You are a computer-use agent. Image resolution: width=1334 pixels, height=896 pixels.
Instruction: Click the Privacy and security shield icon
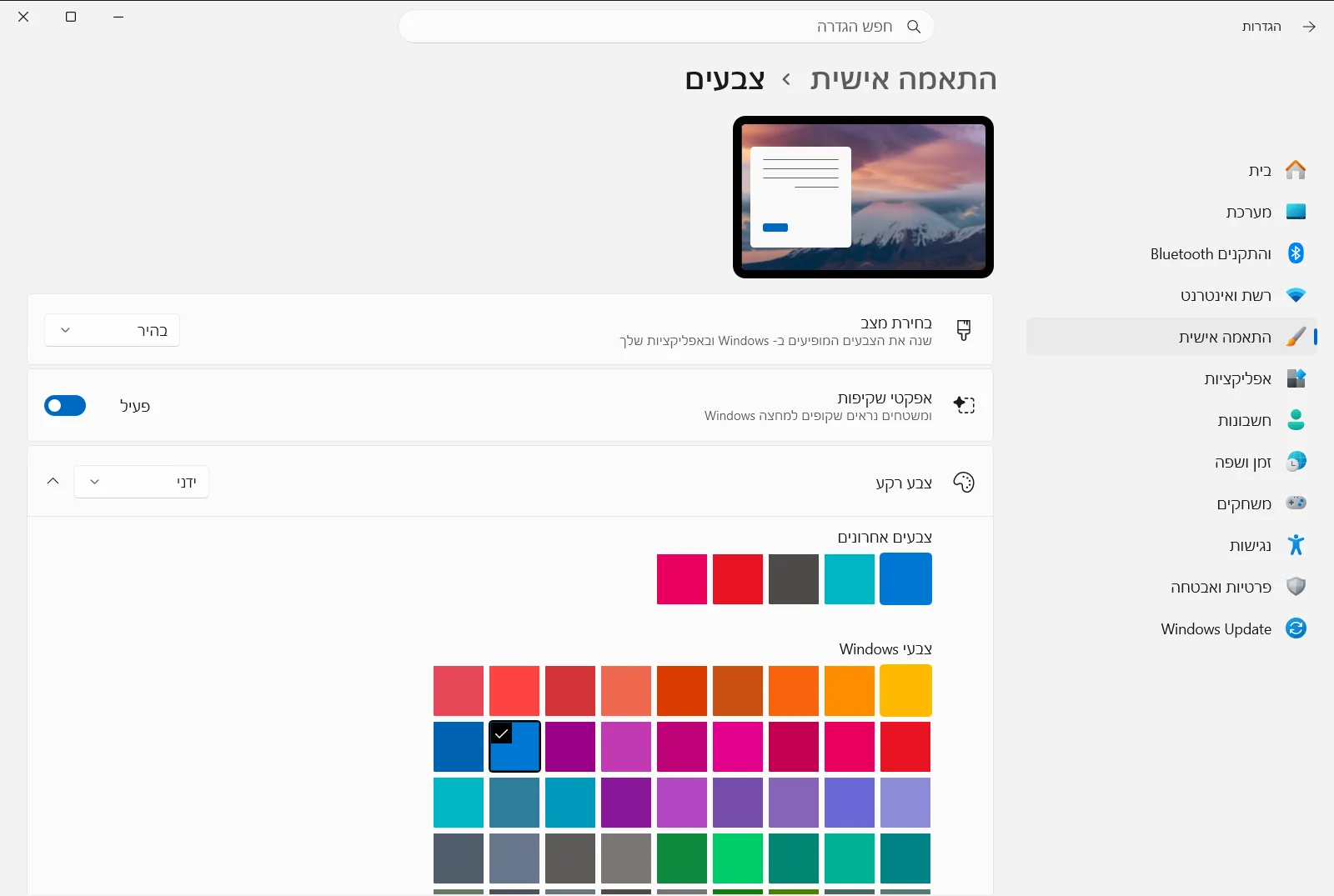[x=1296, y=587]
